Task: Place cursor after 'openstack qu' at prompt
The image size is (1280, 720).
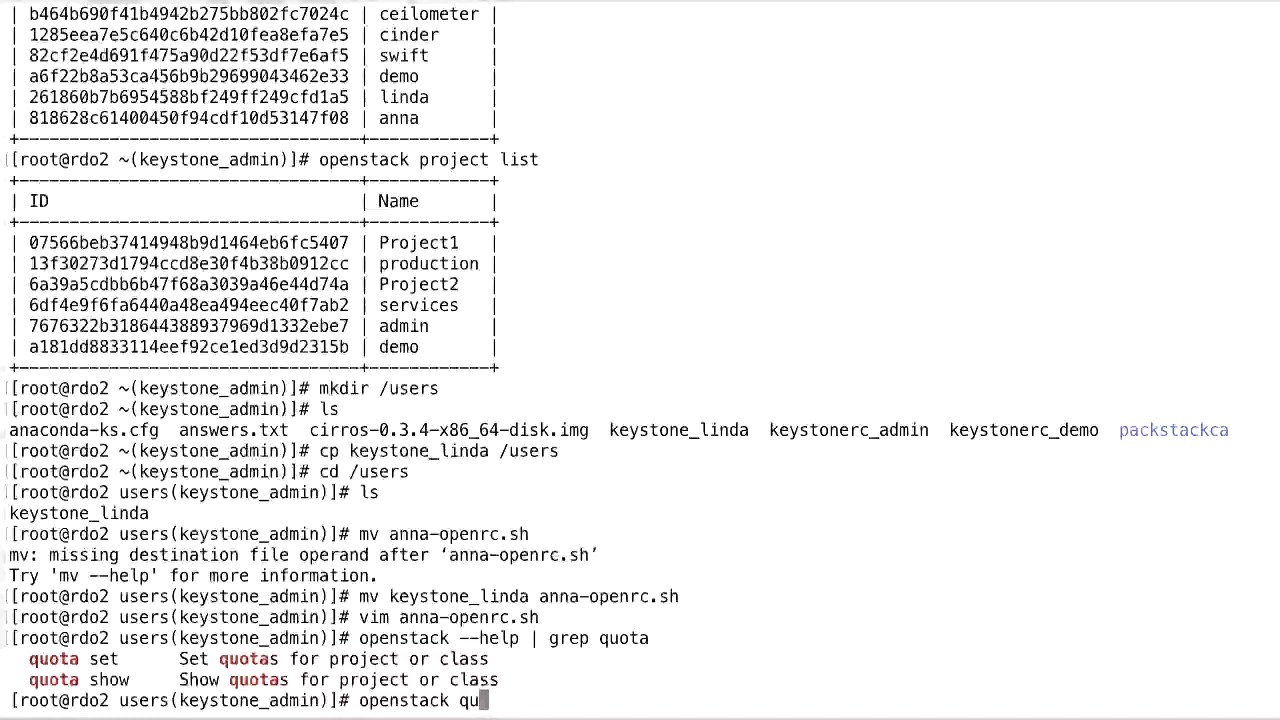Action: pos(484,701)
